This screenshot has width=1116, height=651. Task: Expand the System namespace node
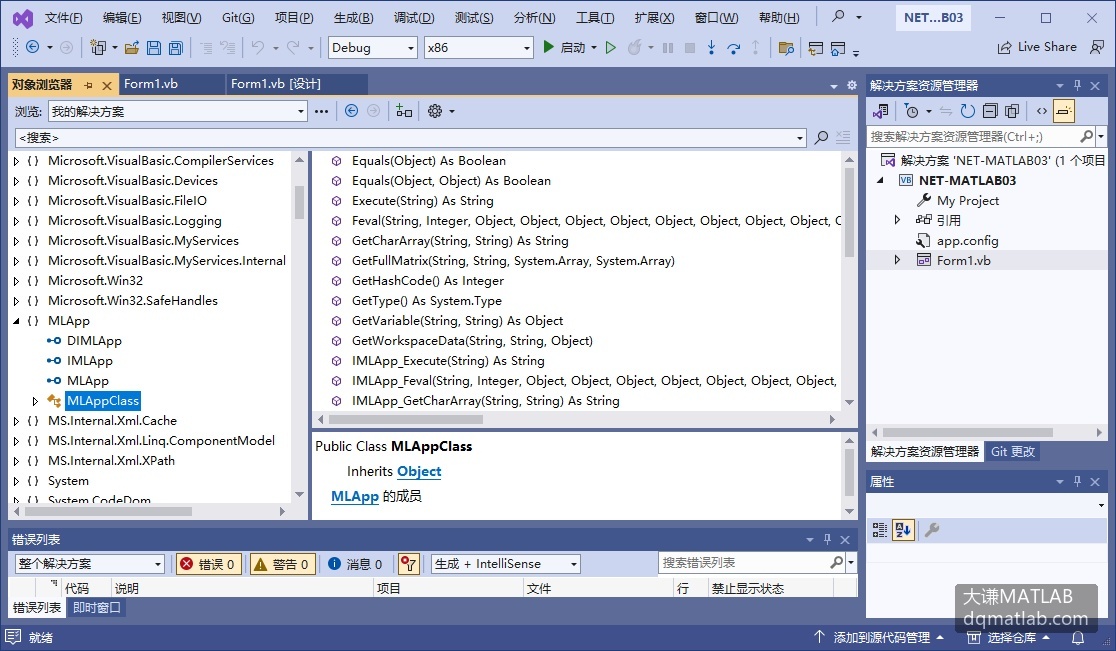[16, 481]
